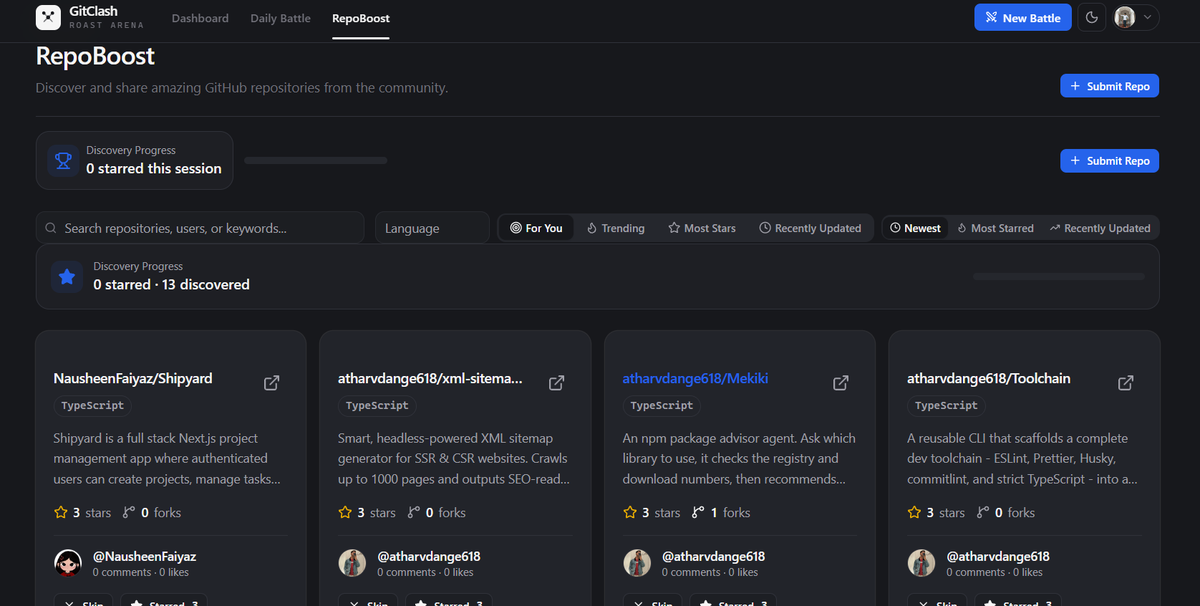Click @atharvdange618 username on xml-sitema... card
The height and width of the screenshot is (606, 1200).
pos(429,556)
